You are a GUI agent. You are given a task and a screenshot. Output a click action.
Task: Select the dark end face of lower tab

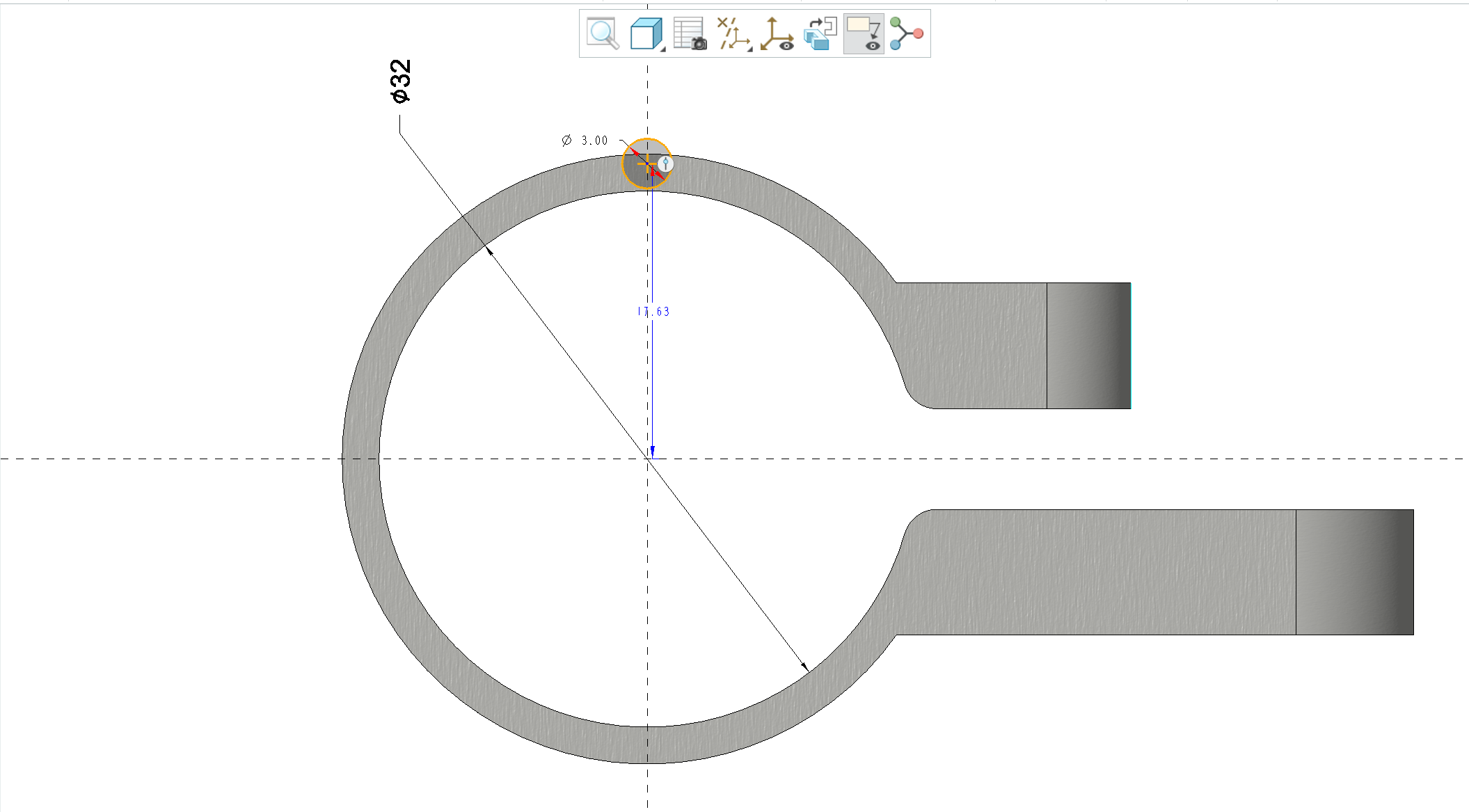(1354, 572)
